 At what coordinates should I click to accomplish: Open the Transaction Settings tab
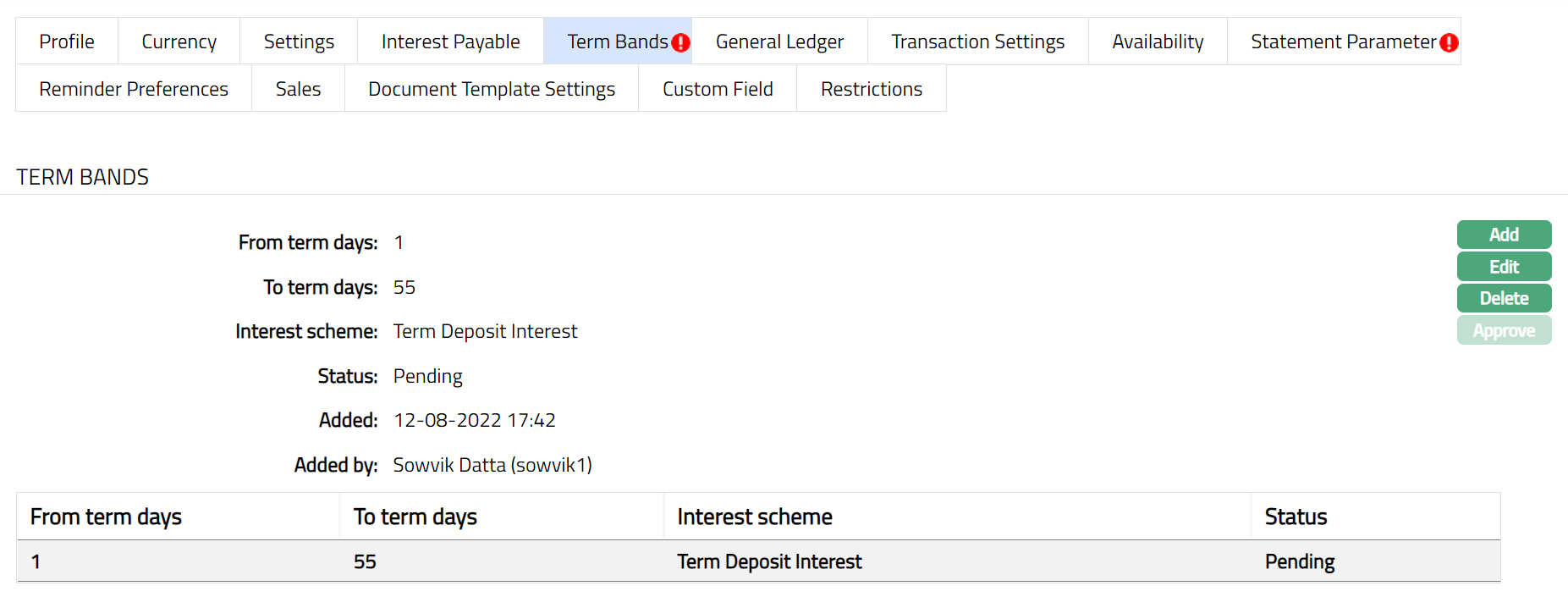pos(977,41)
